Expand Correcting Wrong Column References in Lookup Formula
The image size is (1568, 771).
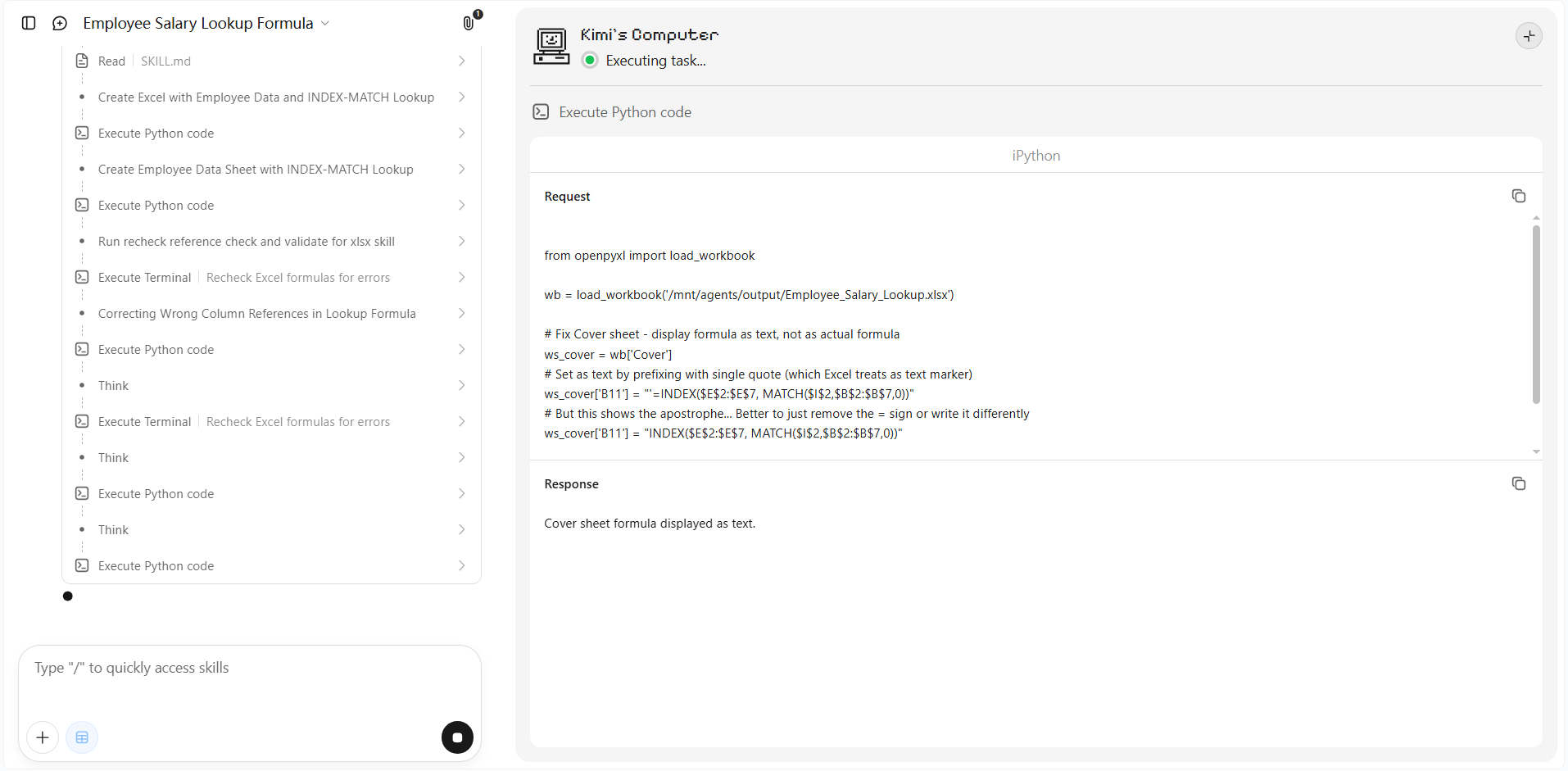click(x=270, y=314)
